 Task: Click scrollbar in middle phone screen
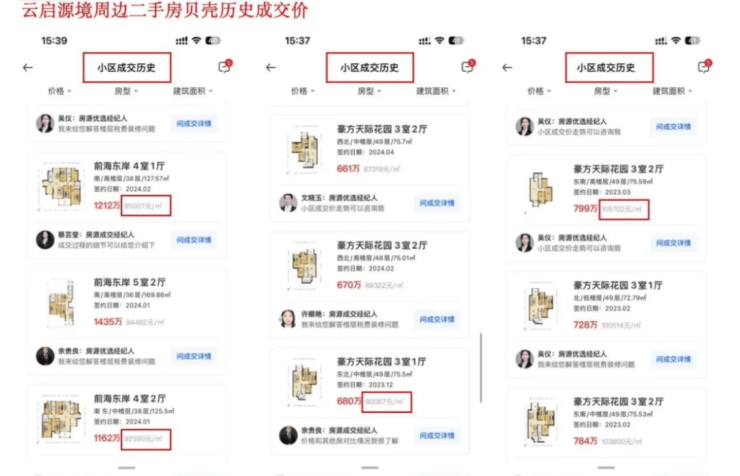tap(481, 368)
